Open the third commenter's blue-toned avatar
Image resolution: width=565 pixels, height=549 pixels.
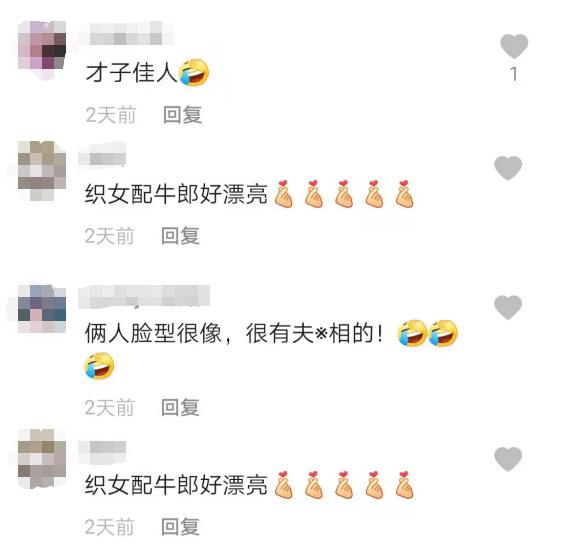coord(42,309)
